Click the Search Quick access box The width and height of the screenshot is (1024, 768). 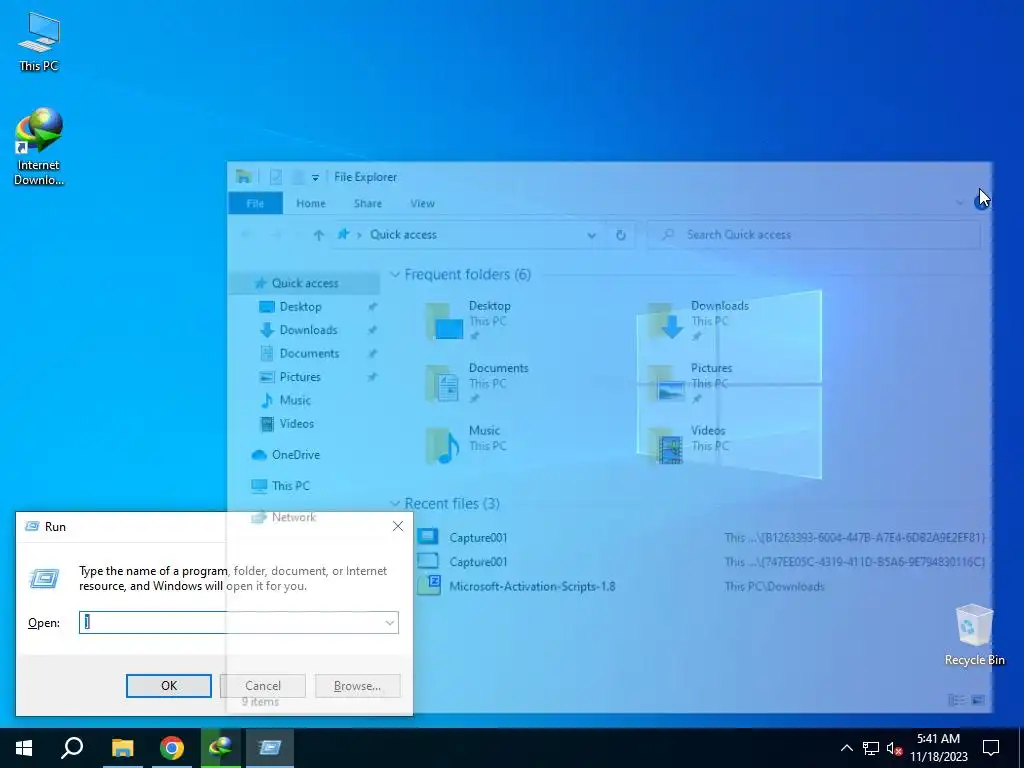pos(814,234)
